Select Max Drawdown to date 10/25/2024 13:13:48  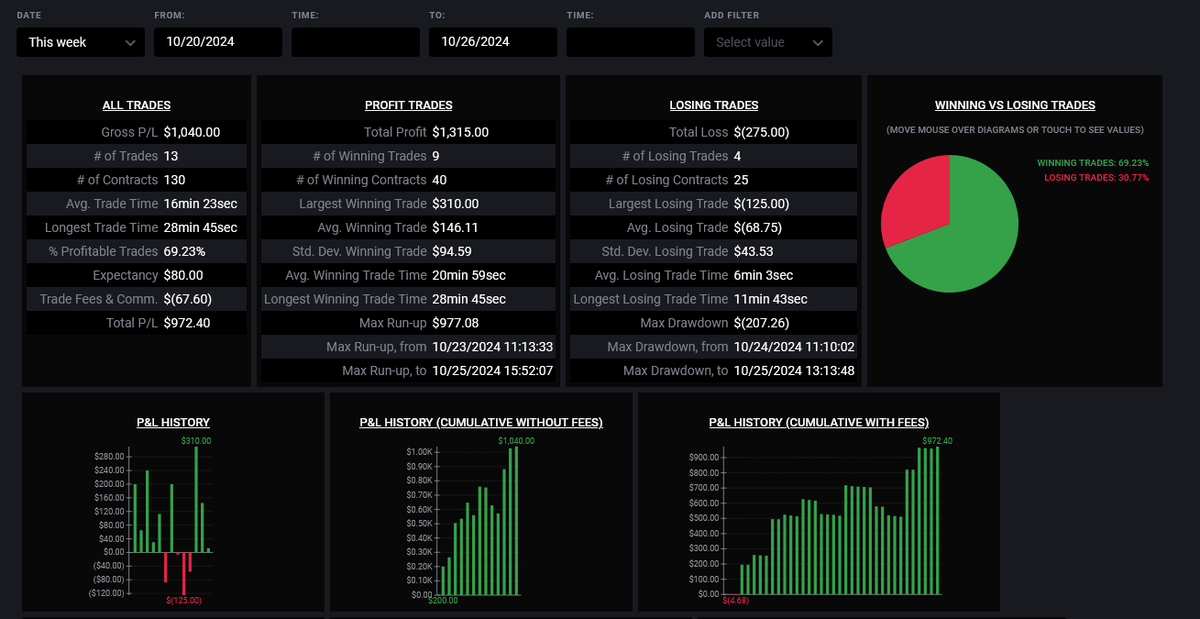[794, 371]
